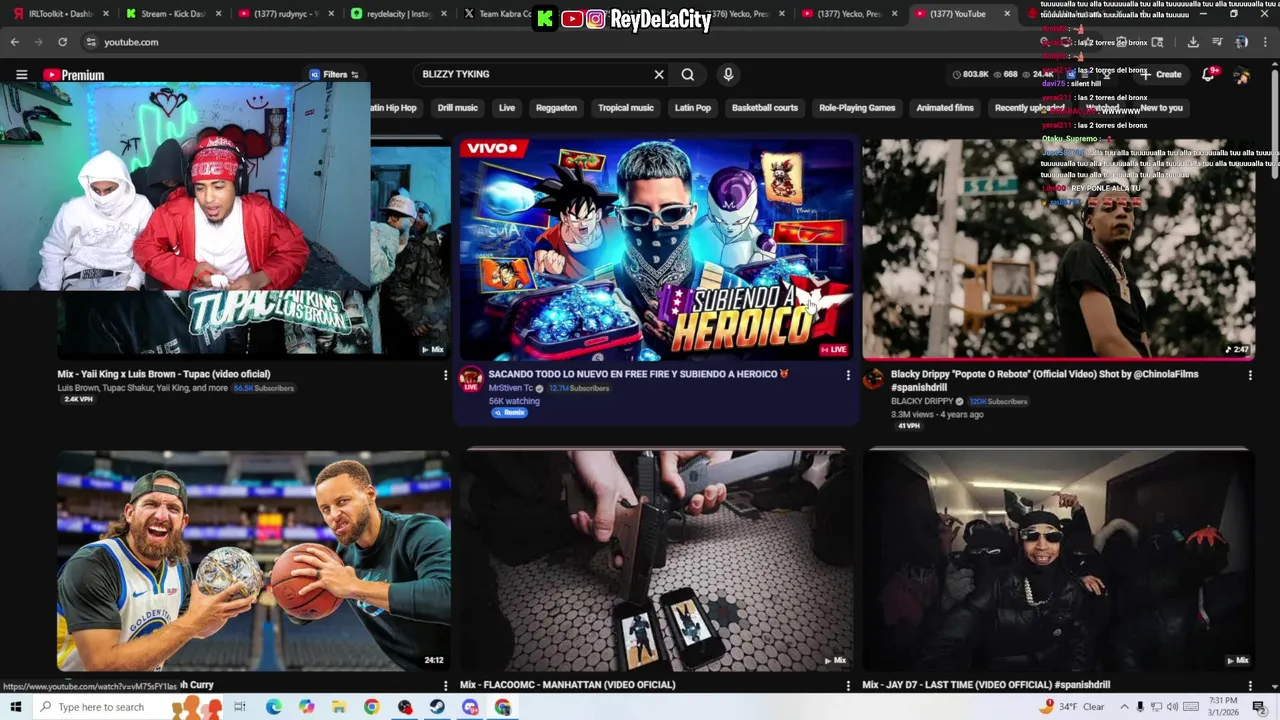This screenshot has width=1280, height=720.
Task: Select the Basketball courts chip
Action: point(765,108)
